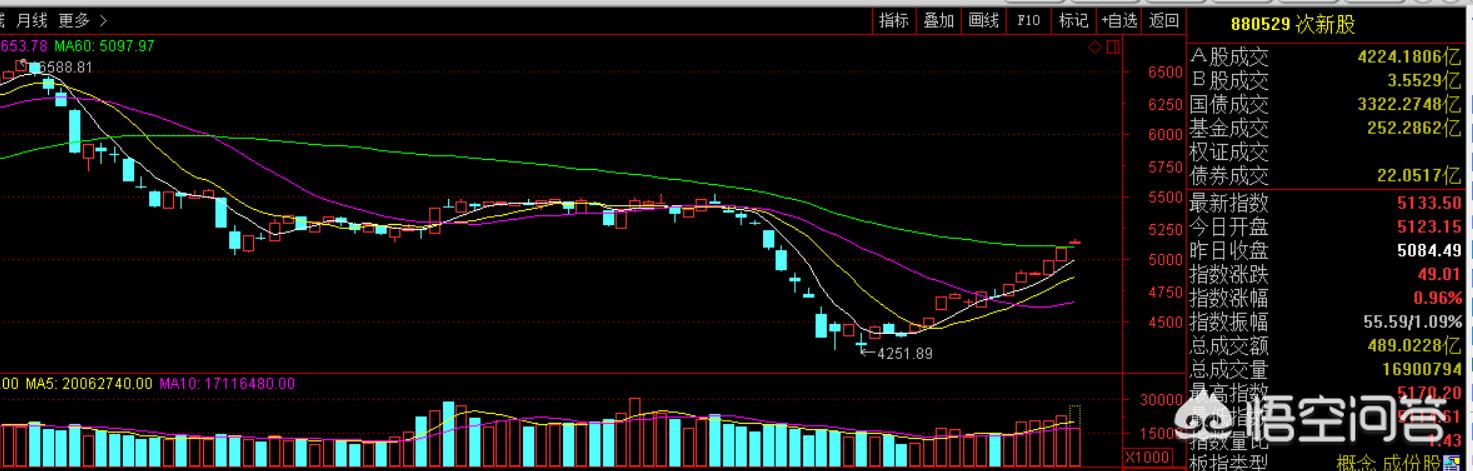Click the 标记 mark button
This screenshot has height=471, width=1473.
tap(1073, 20)
